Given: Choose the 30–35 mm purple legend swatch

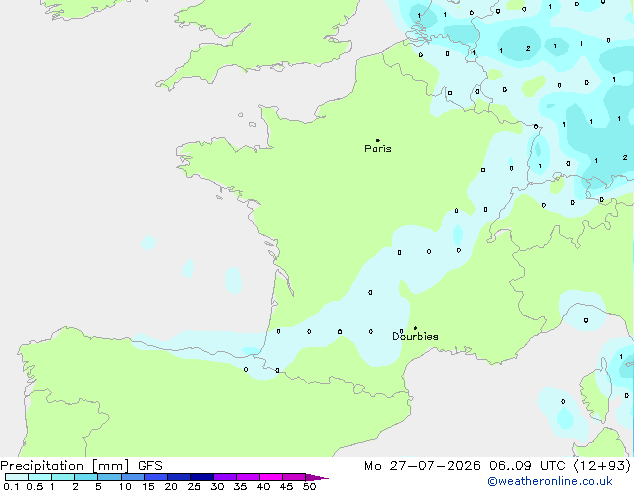Looking at the screenshot, I should 225,477.
